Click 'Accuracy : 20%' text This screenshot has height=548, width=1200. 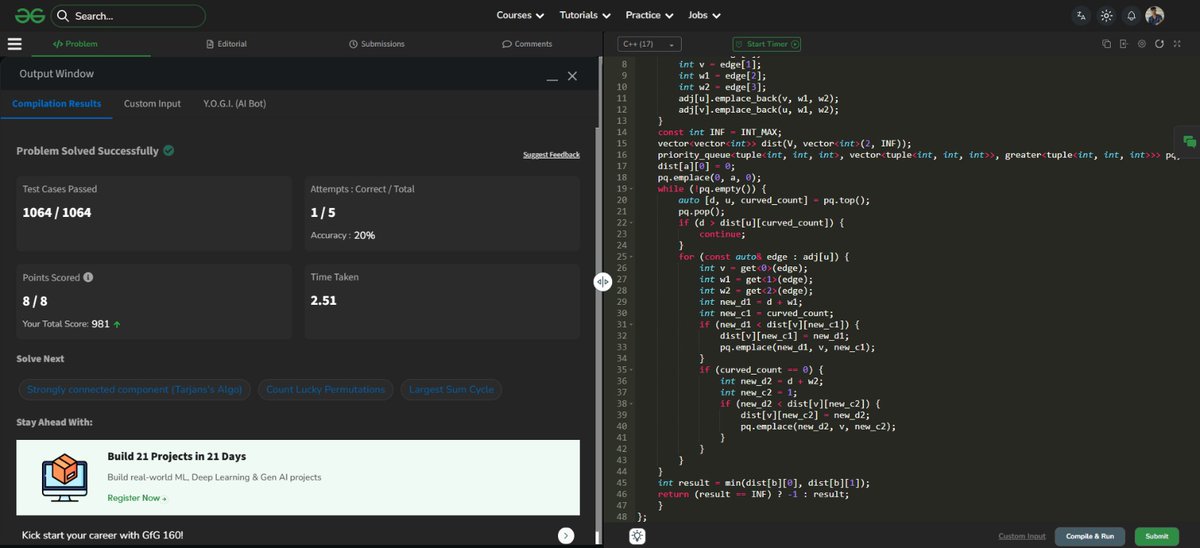pos(343,235)
